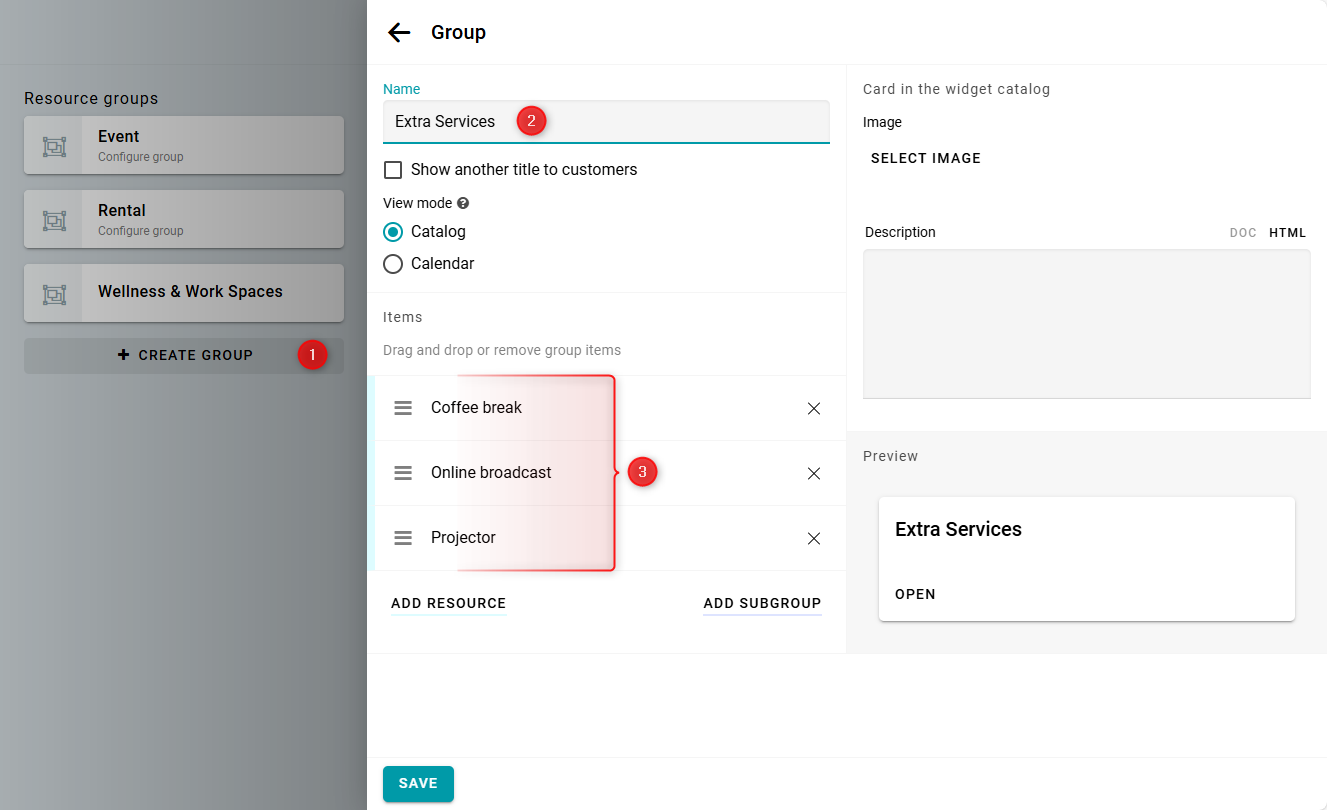Click Add Subgroup button
The height and width of the screenshot is (810, 1327).
pyautogui.click(x=762, y=603)
